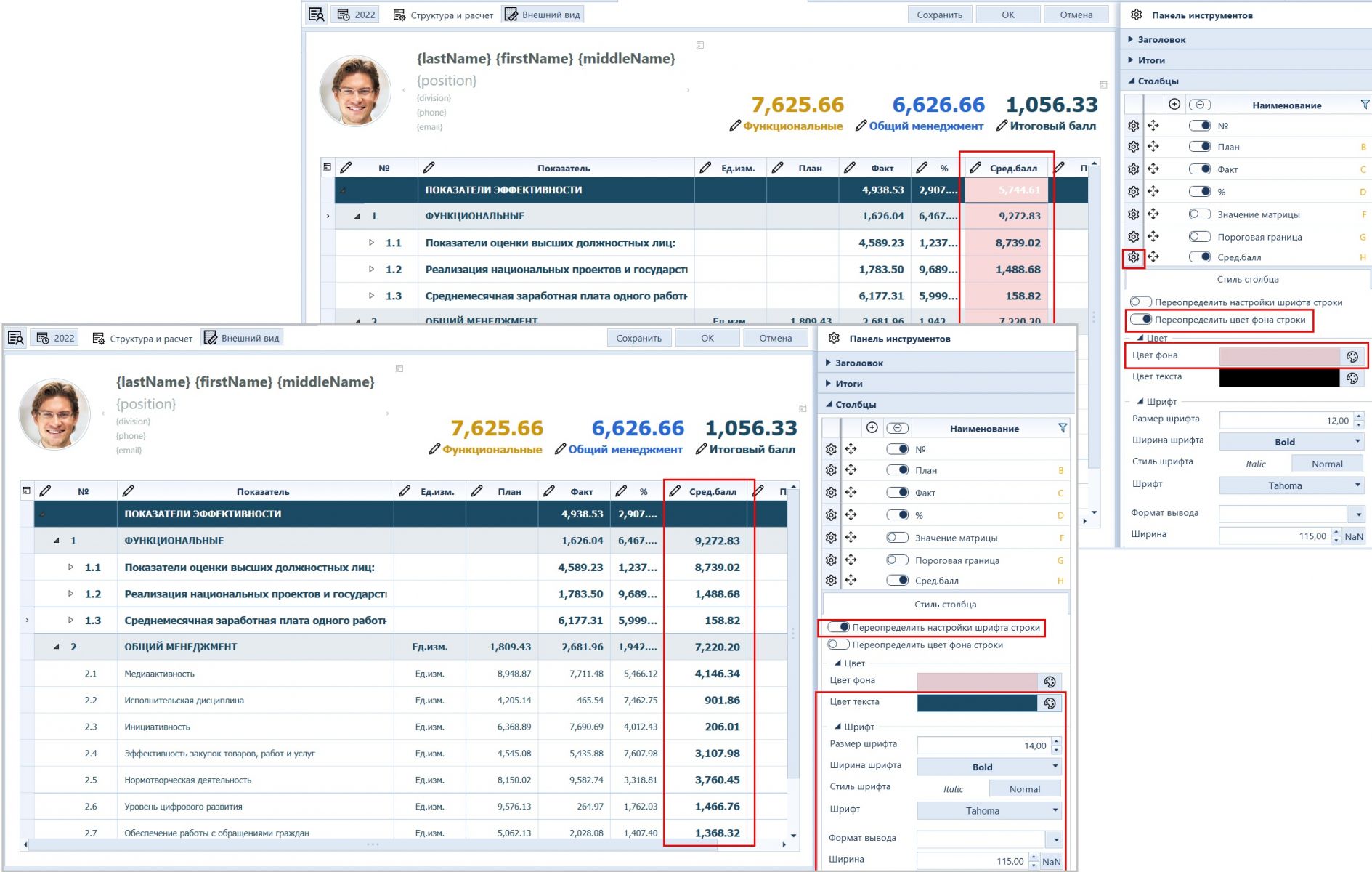Open Шрифт Tahoma dropdown in front window

(x=989, y=810)
